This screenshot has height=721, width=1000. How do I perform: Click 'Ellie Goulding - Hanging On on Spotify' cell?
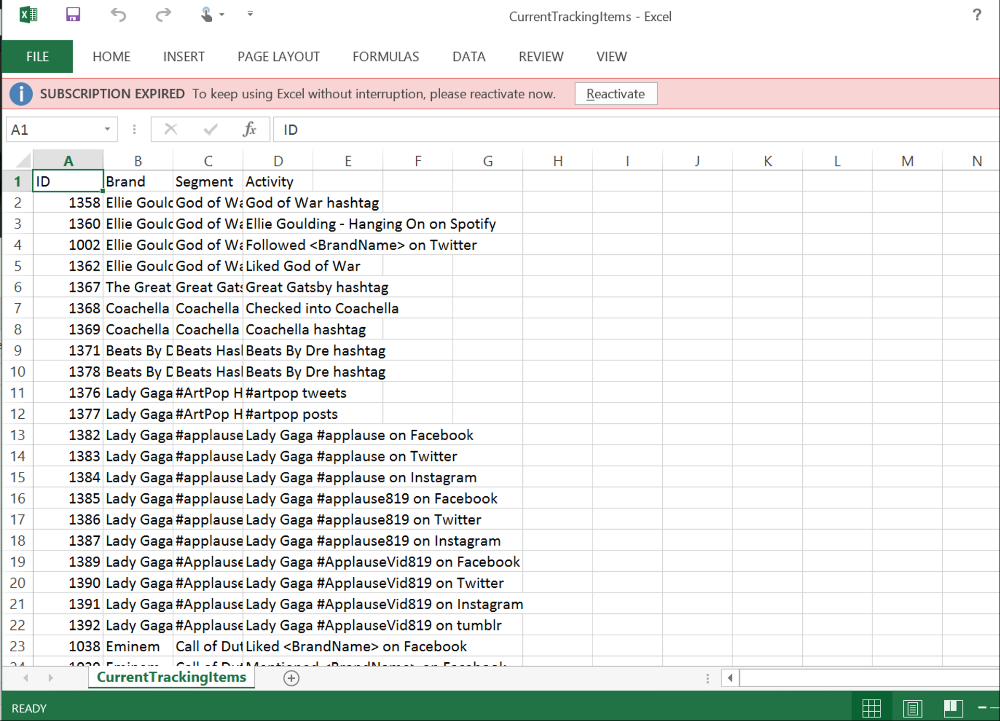371,224
